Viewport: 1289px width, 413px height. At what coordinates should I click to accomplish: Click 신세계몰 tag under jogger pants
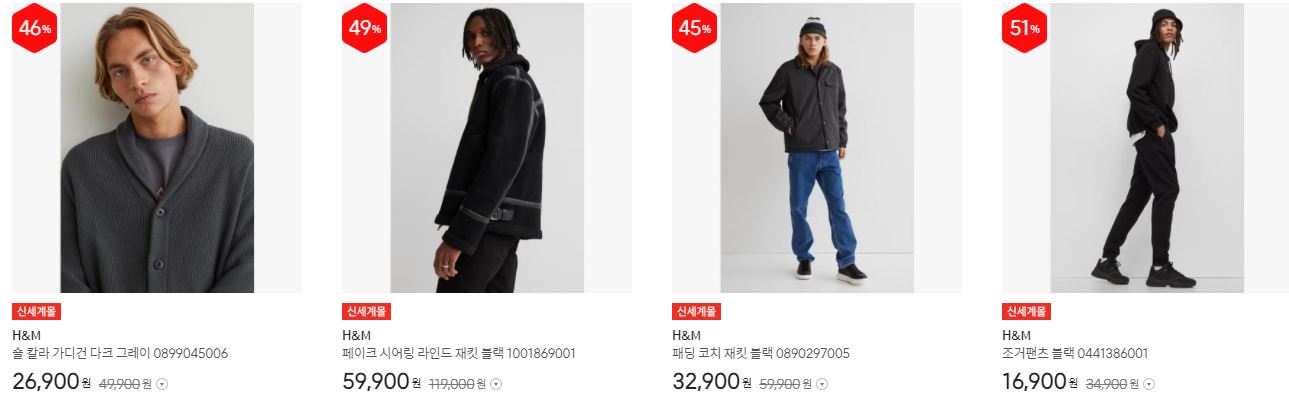pos(1027,312)
